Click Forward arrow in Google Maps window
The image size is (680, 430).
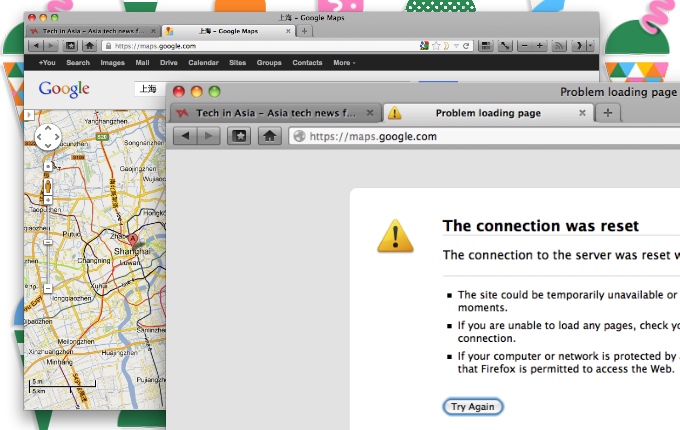pyautogui.click(x=51, y=46)
